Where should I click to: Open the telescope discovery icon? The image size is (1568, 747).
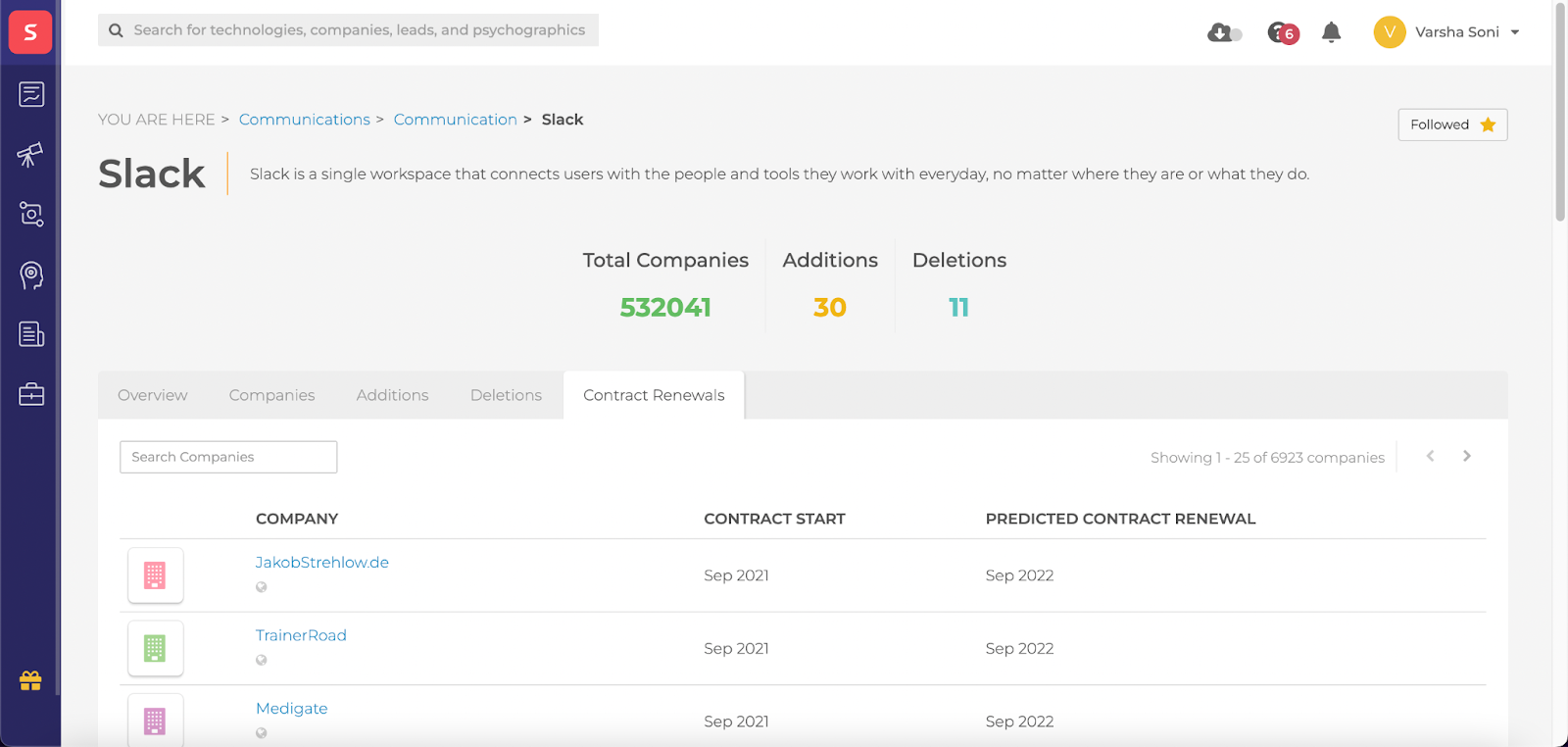(30, 154)
